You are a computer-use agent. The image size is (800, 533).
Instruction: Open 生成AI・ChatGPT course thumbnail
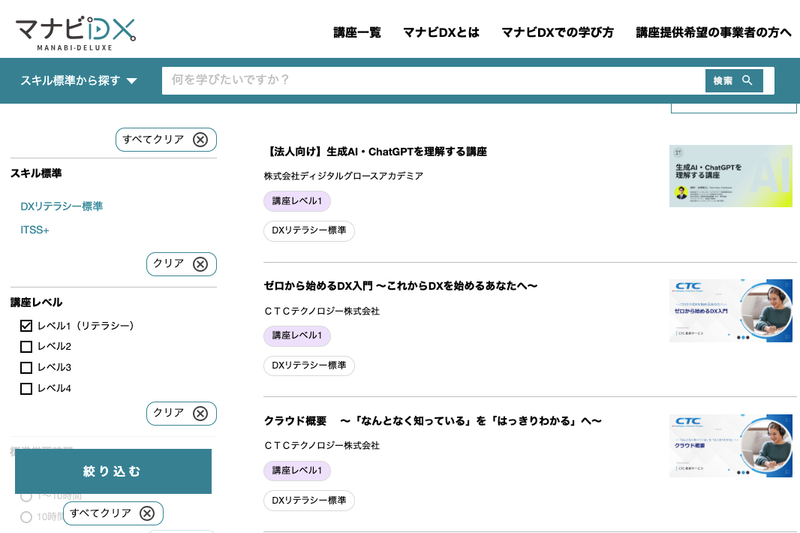tap(731, 176)
